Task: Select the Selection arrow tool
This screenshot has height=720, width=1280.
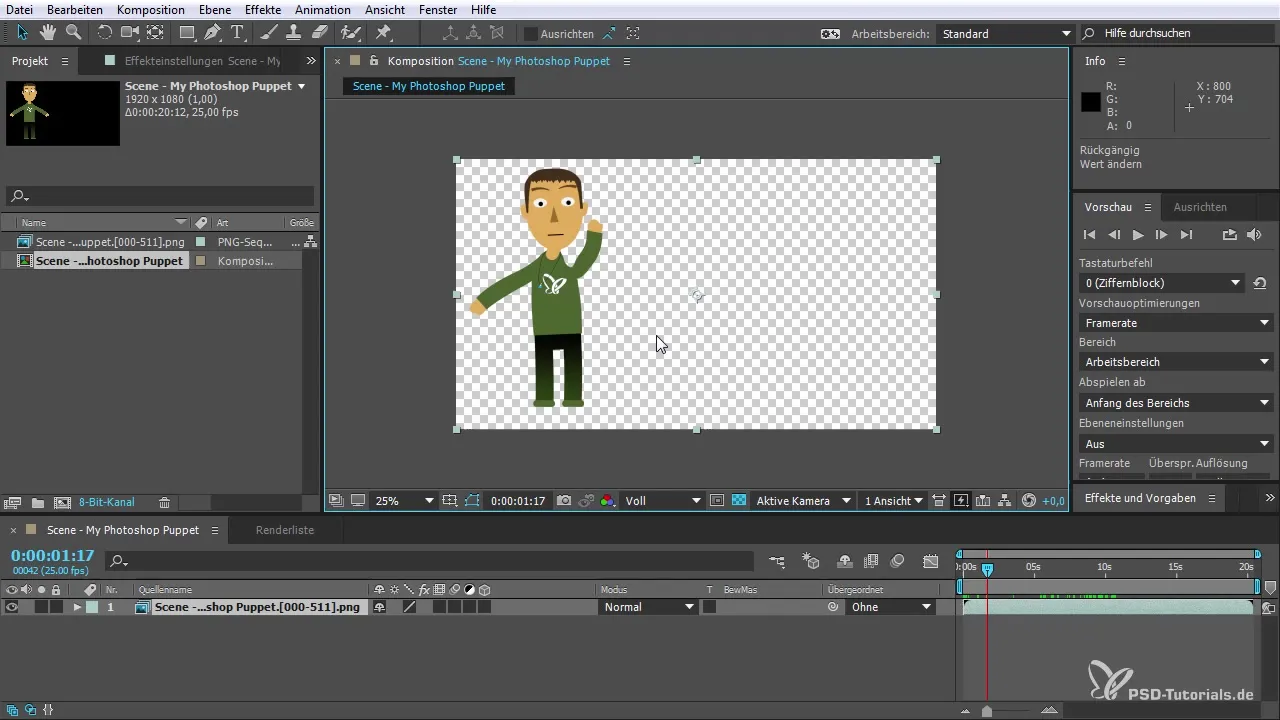Action: pyautogui.click(x=23, y=32)
